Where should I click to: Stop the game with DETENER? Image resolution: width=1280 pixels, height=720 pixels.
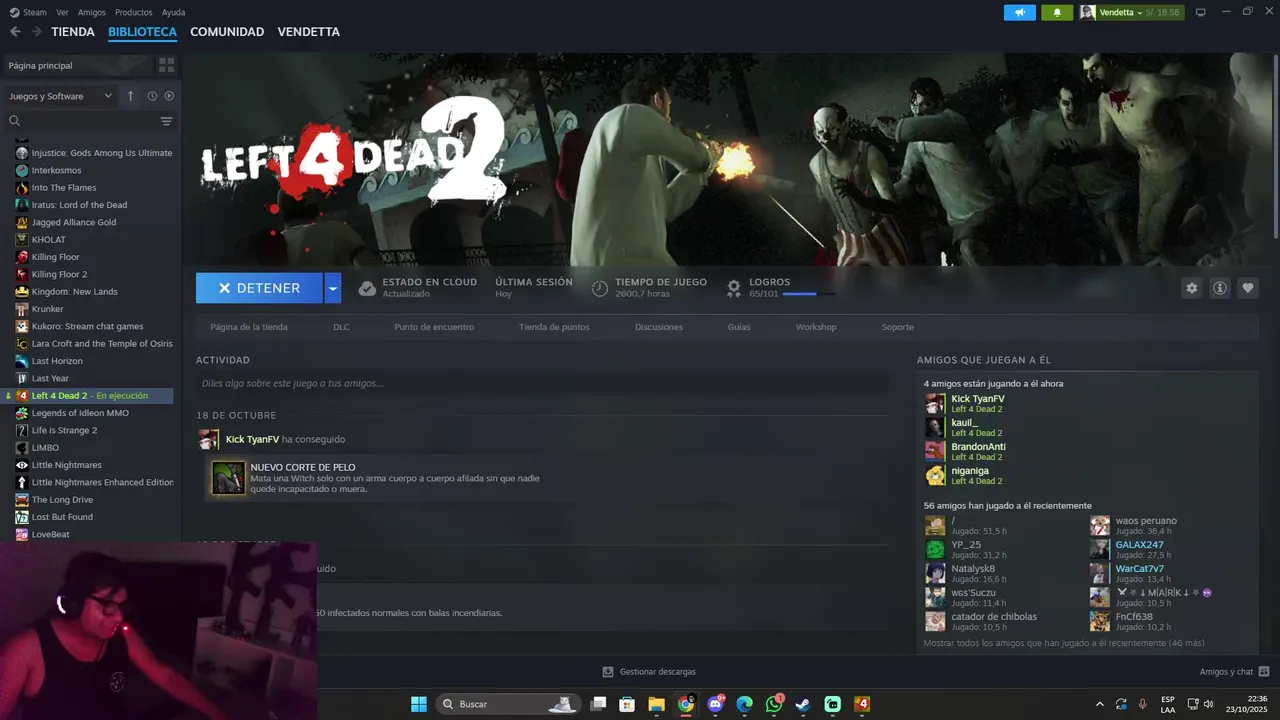pyautogui.click(x=259, y=288)
